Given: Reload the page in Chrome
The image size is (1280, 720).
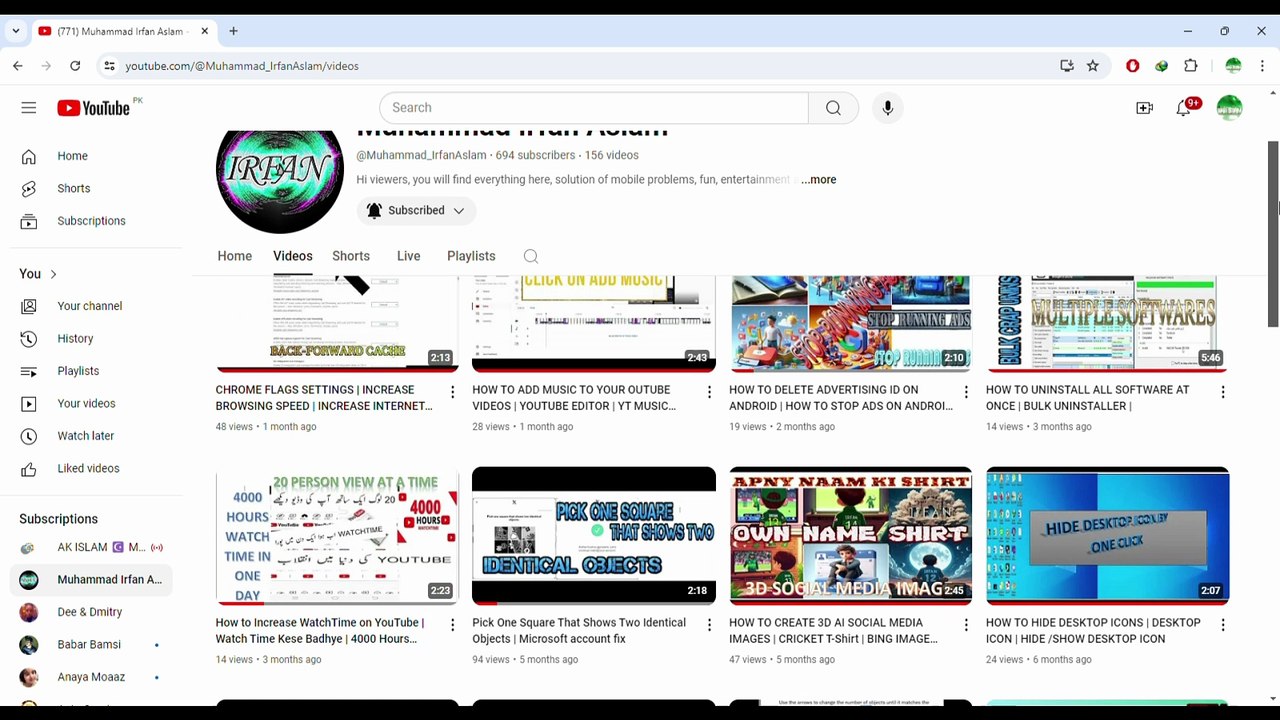Looking at the screenshot, I should (x=75, y=66).
